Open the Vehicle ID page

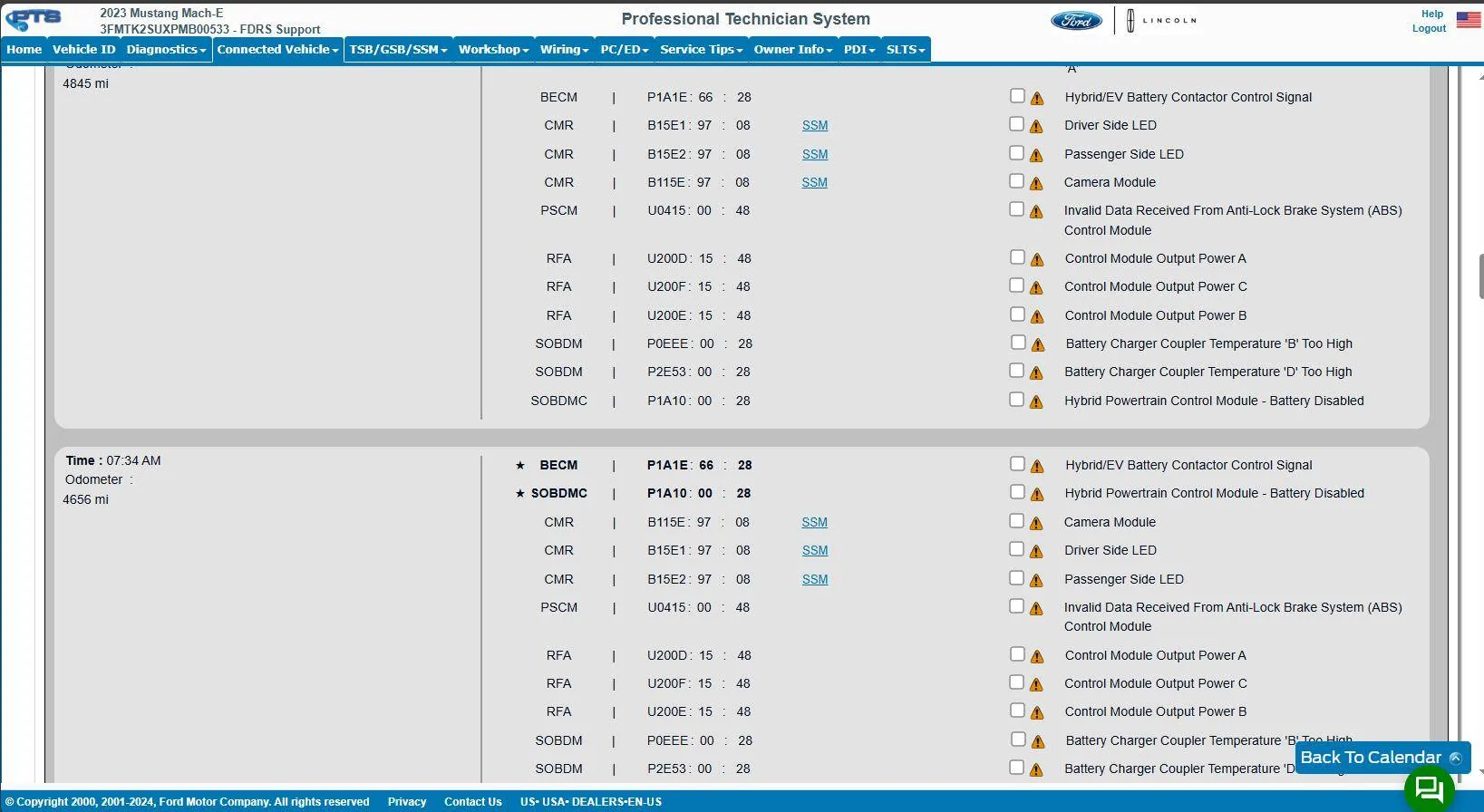[84, 50]
